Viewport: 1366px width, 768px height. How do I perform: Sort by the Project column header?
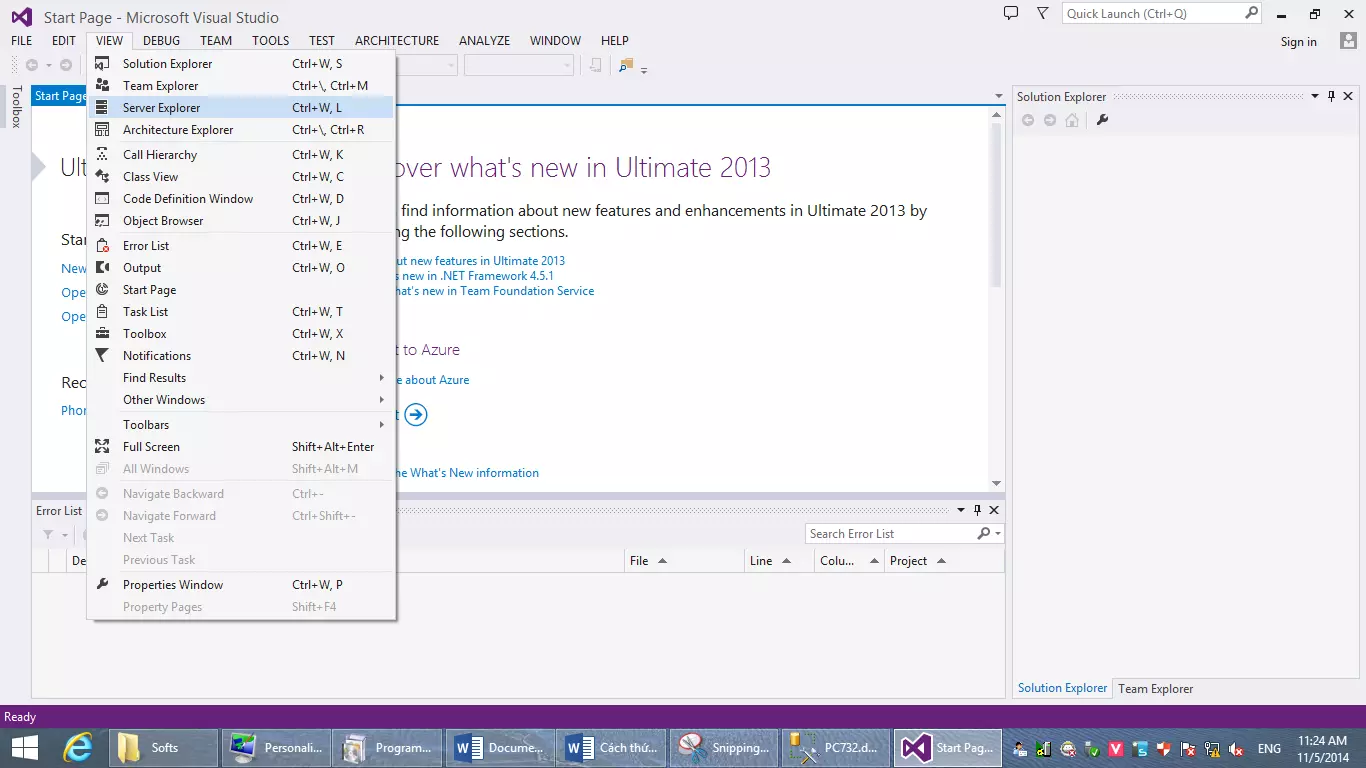coord(944,561)
